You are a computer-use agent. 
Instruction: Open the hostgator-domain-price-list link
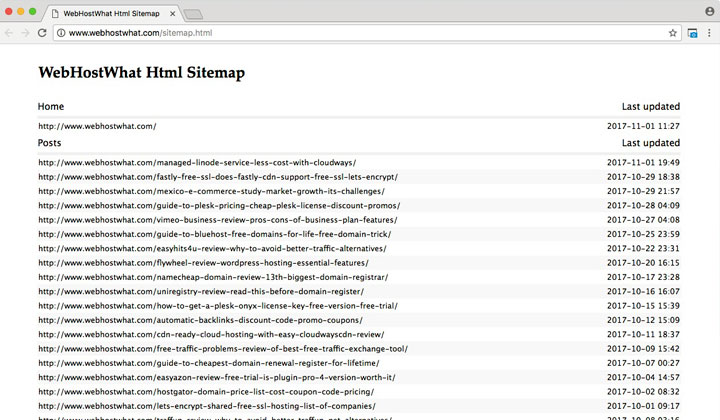pos(206,392)
